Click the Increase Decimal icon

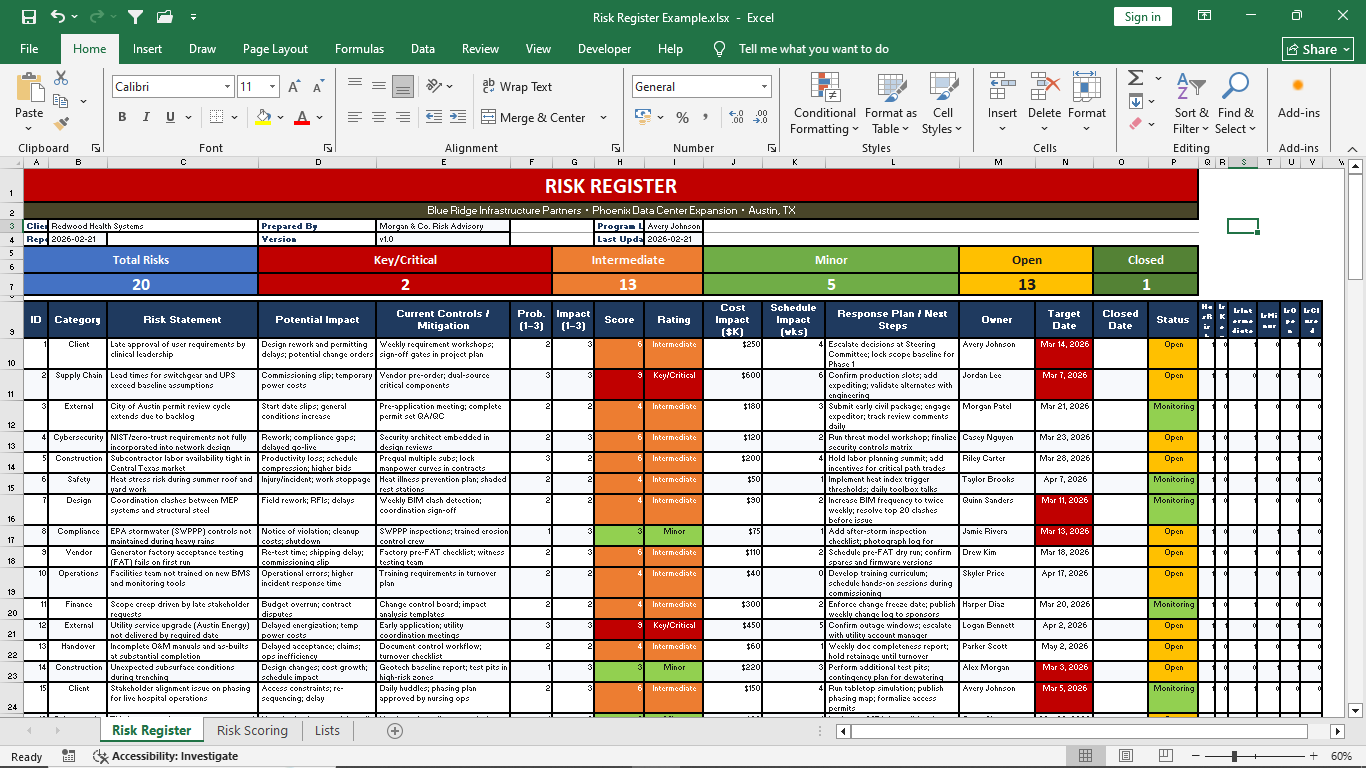(x=736, y=118)
